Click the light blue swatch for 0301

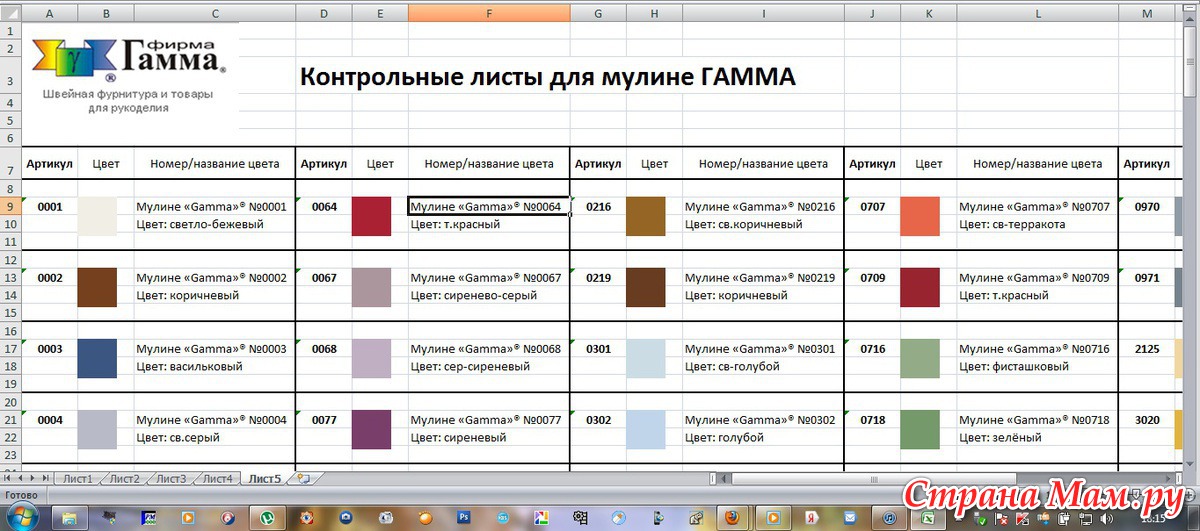click(x=645, y=358)
